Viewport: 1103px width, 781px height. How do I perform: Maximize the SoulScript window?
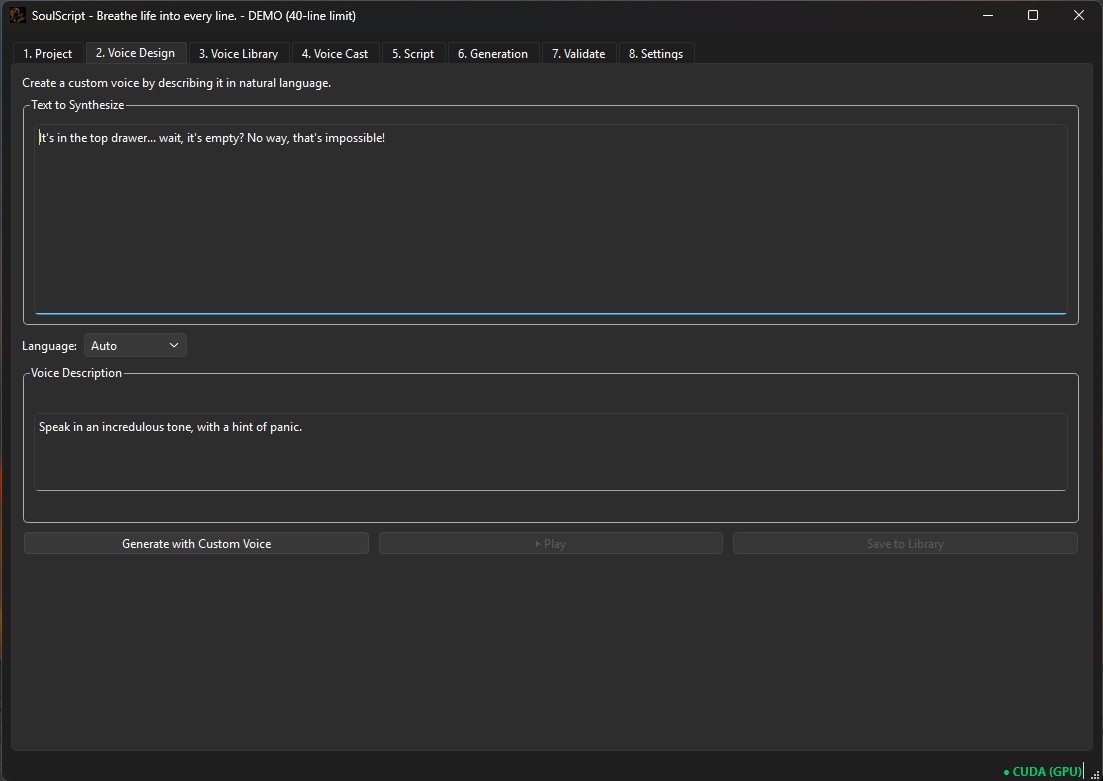click(1033, 15)
